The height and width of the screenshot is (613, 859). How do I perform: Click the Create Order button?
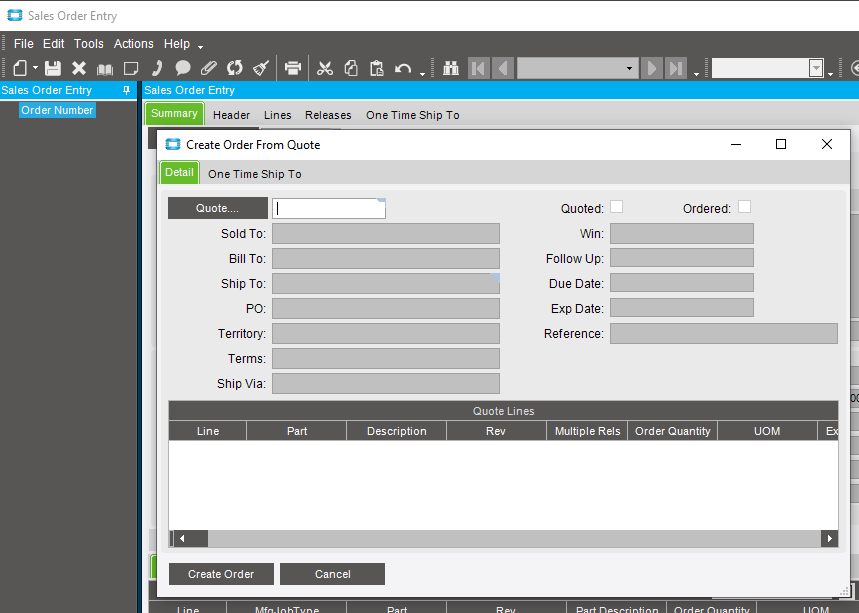[x=221, y=574]
